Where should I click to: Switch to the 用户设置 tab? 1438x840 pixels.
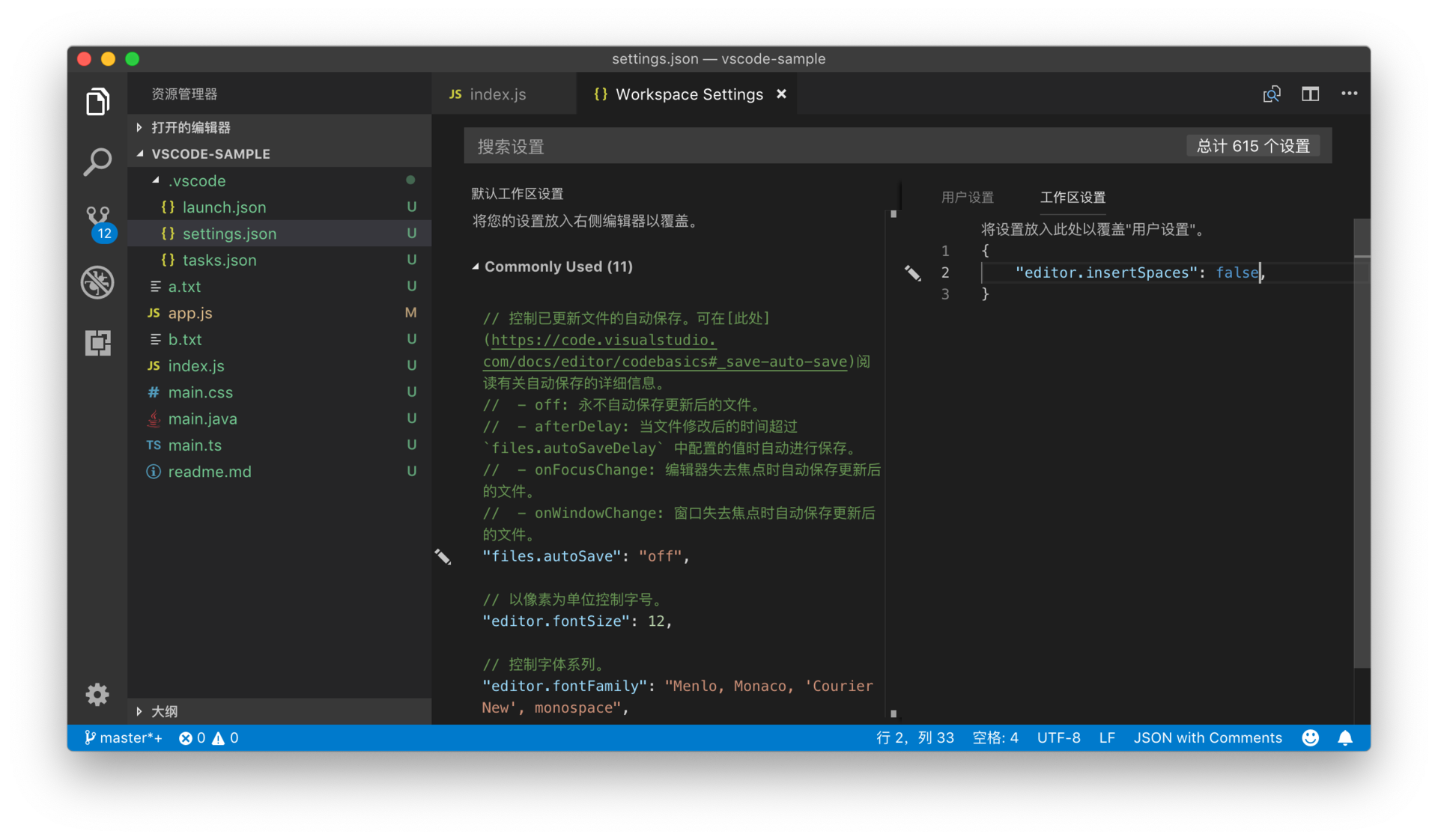(x=967, y=197)
